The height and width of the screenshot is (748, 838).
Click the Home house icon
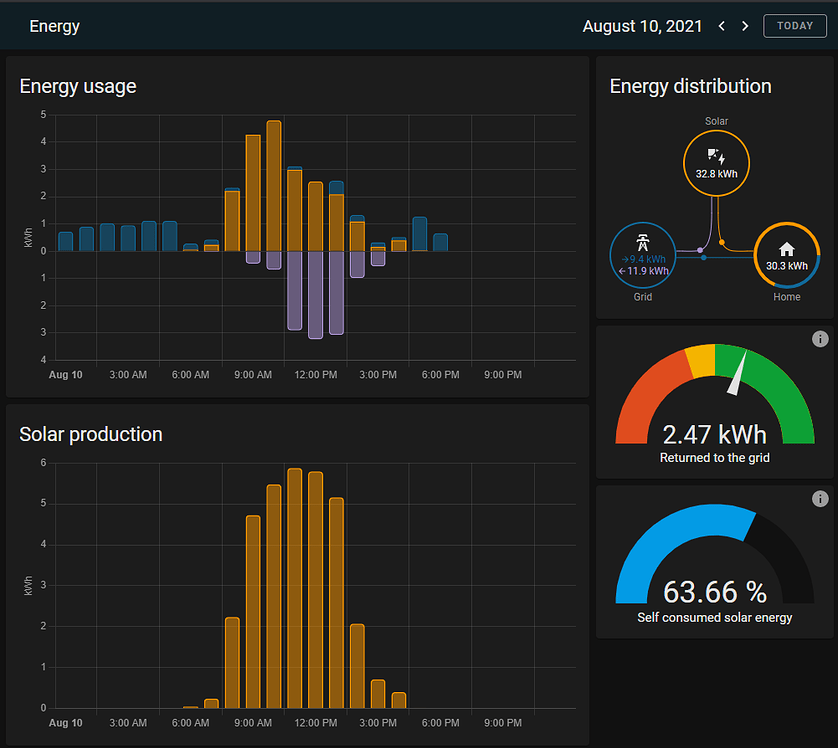[x=786, y=249]
